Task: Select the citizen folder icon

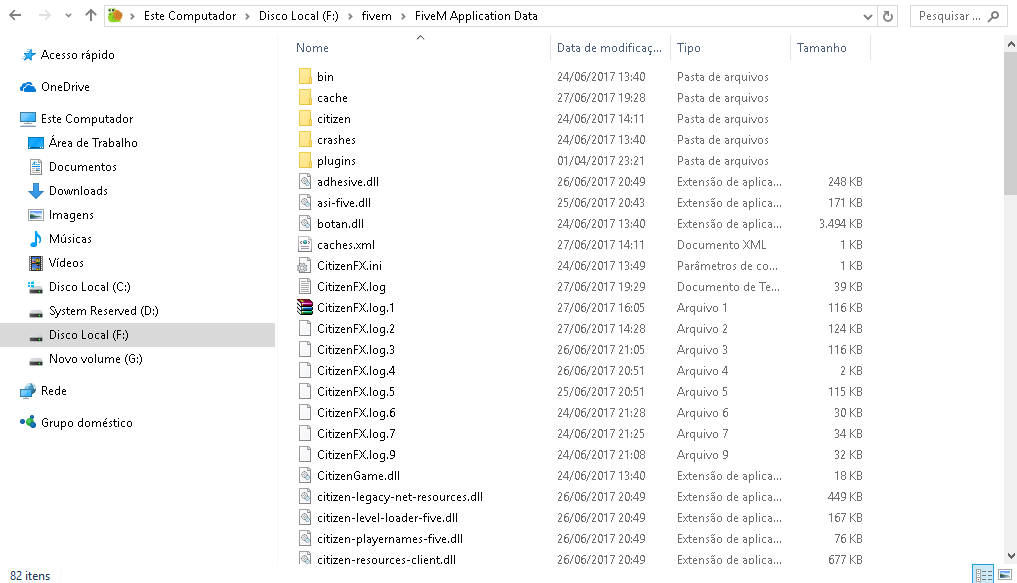Action: 305,119
